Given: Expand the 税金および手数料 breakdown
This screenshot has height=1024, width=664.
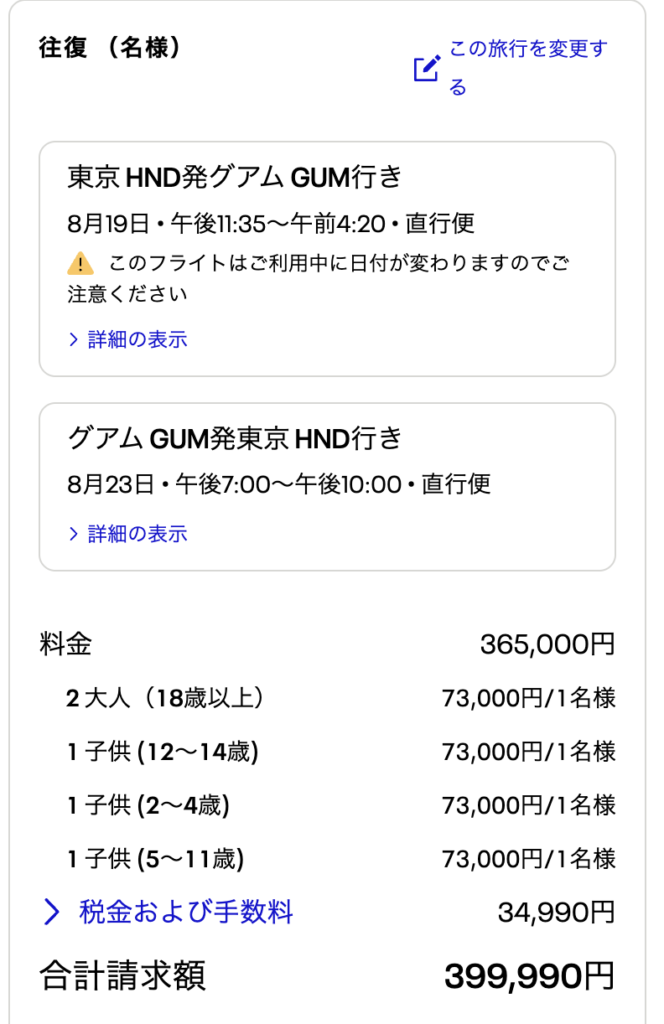Looking at the screenshot, I should [186, 911].
